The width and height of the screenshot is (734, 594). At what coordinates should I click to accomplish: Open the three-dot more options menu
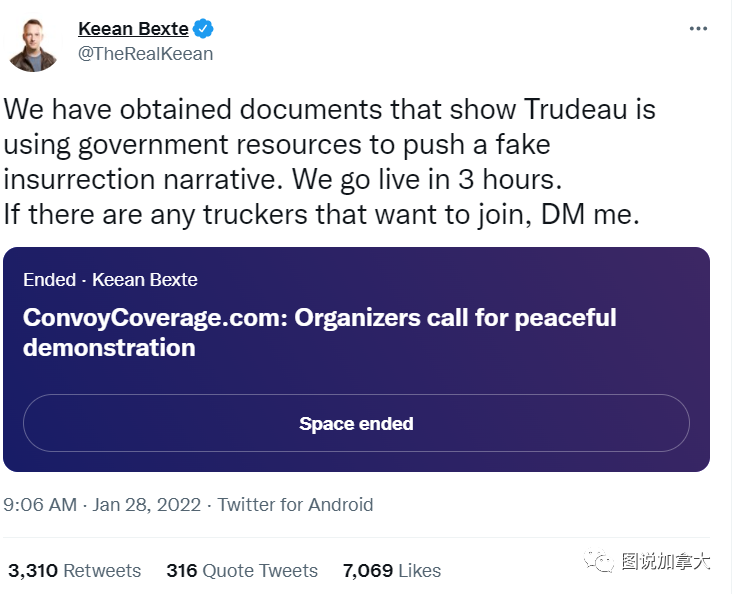pyautogui.click(x=698, y=29)
